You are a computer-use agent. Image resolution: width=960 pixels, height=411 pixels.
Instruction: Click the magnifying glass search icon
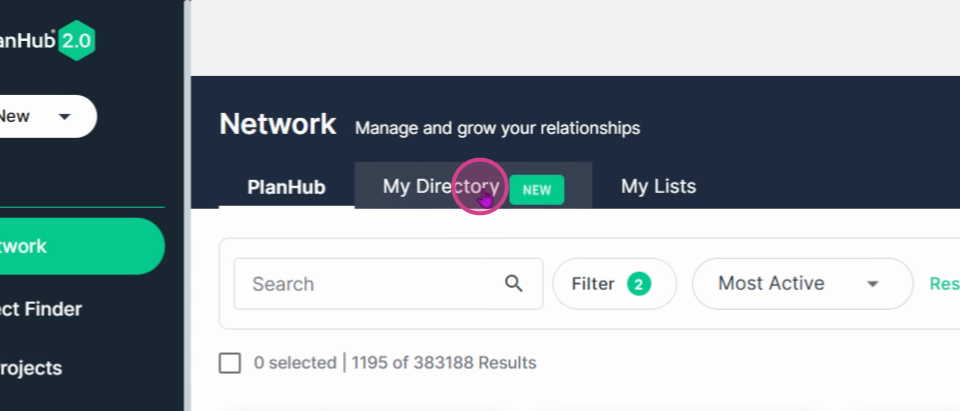pos(513,283)
